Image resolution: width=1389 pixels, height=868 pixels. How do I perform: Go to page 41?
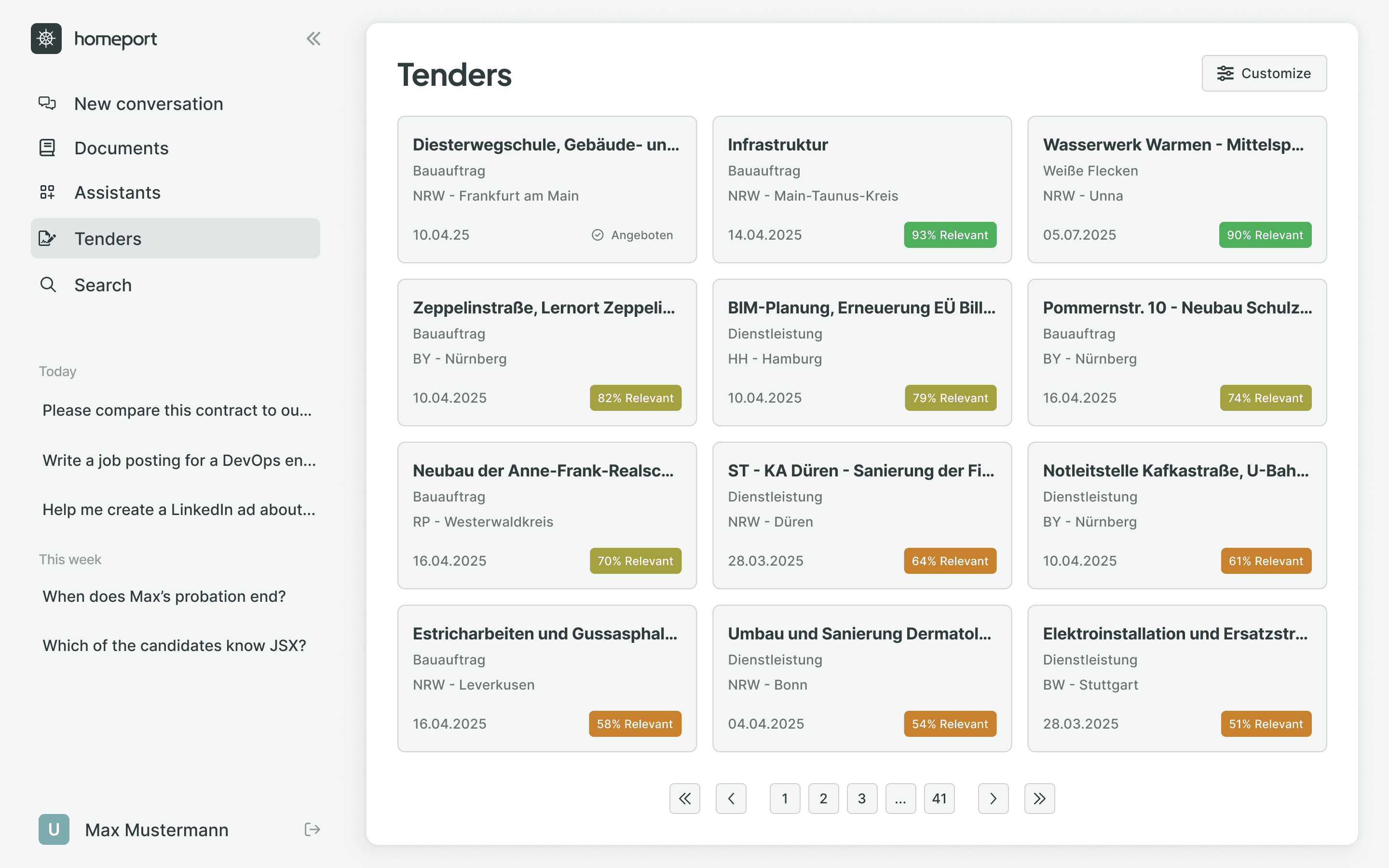[939, 798]
